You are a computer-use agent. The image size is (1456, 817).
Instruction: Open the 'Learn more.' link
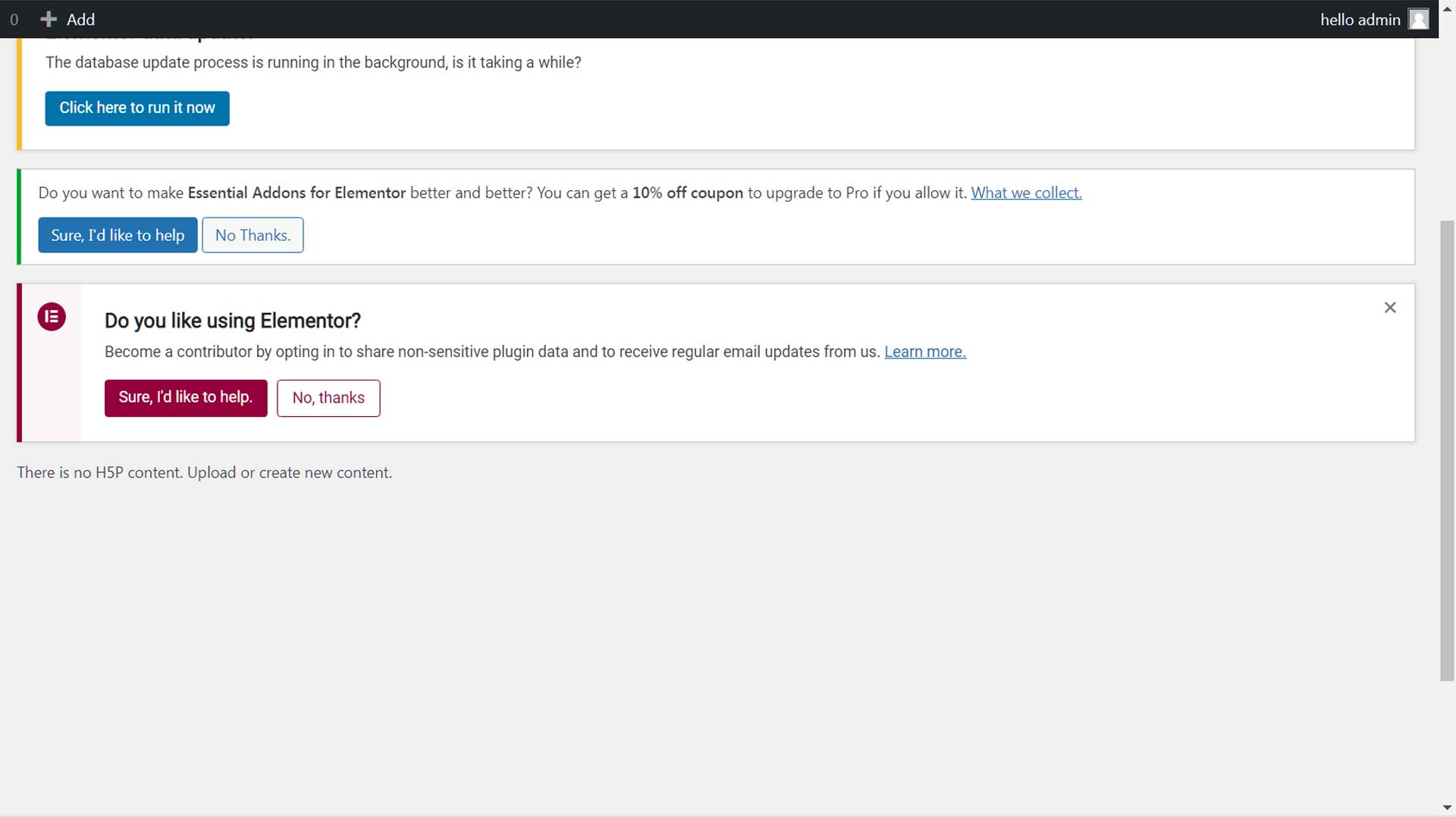925,352
